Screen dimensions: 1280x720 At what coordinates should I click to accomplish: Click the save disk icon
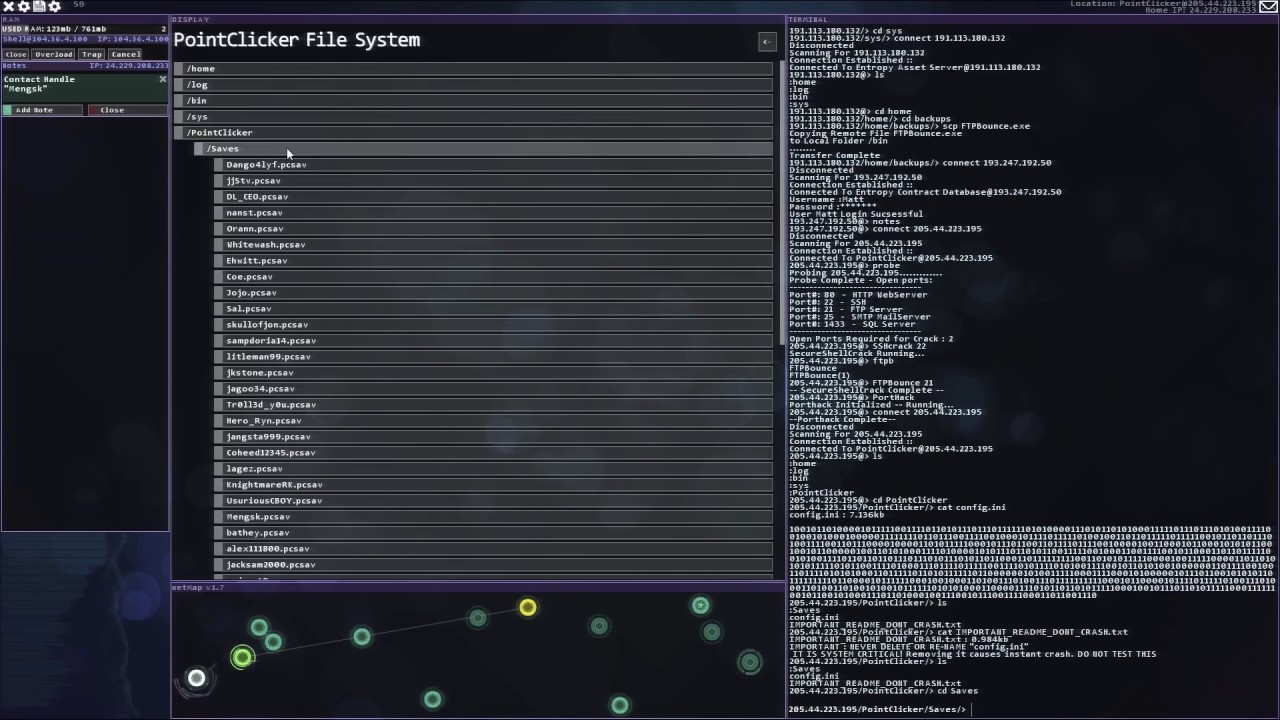coord(39,7)
